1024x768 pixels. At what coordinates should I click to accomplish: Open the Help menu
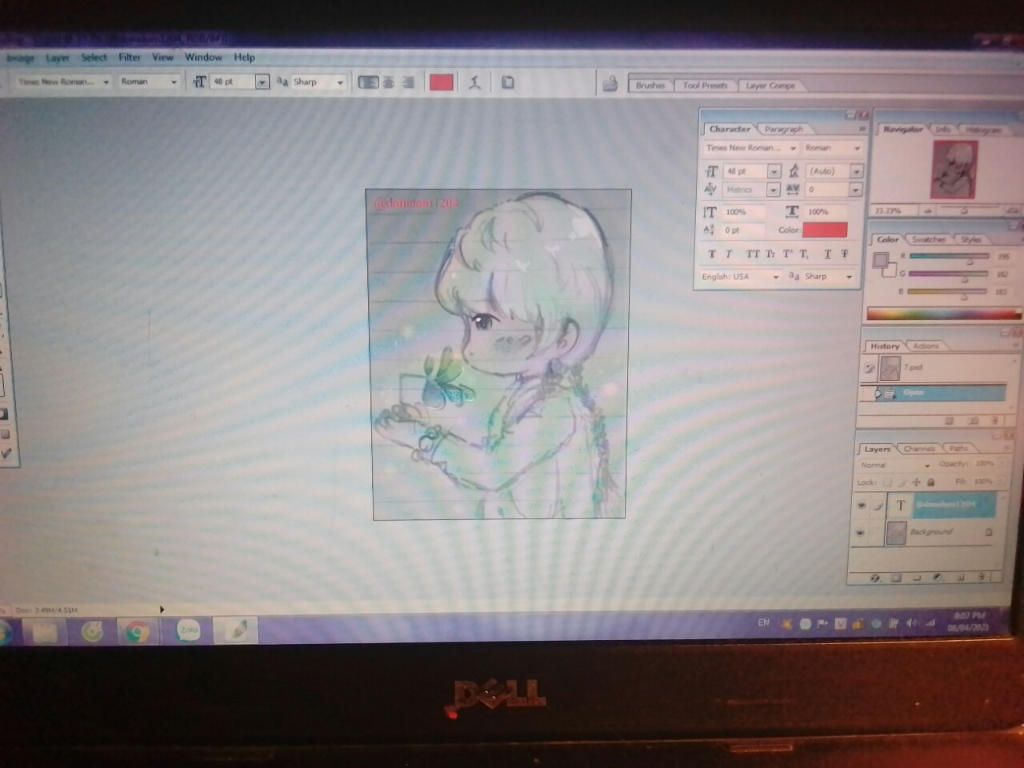click(244, 57)
